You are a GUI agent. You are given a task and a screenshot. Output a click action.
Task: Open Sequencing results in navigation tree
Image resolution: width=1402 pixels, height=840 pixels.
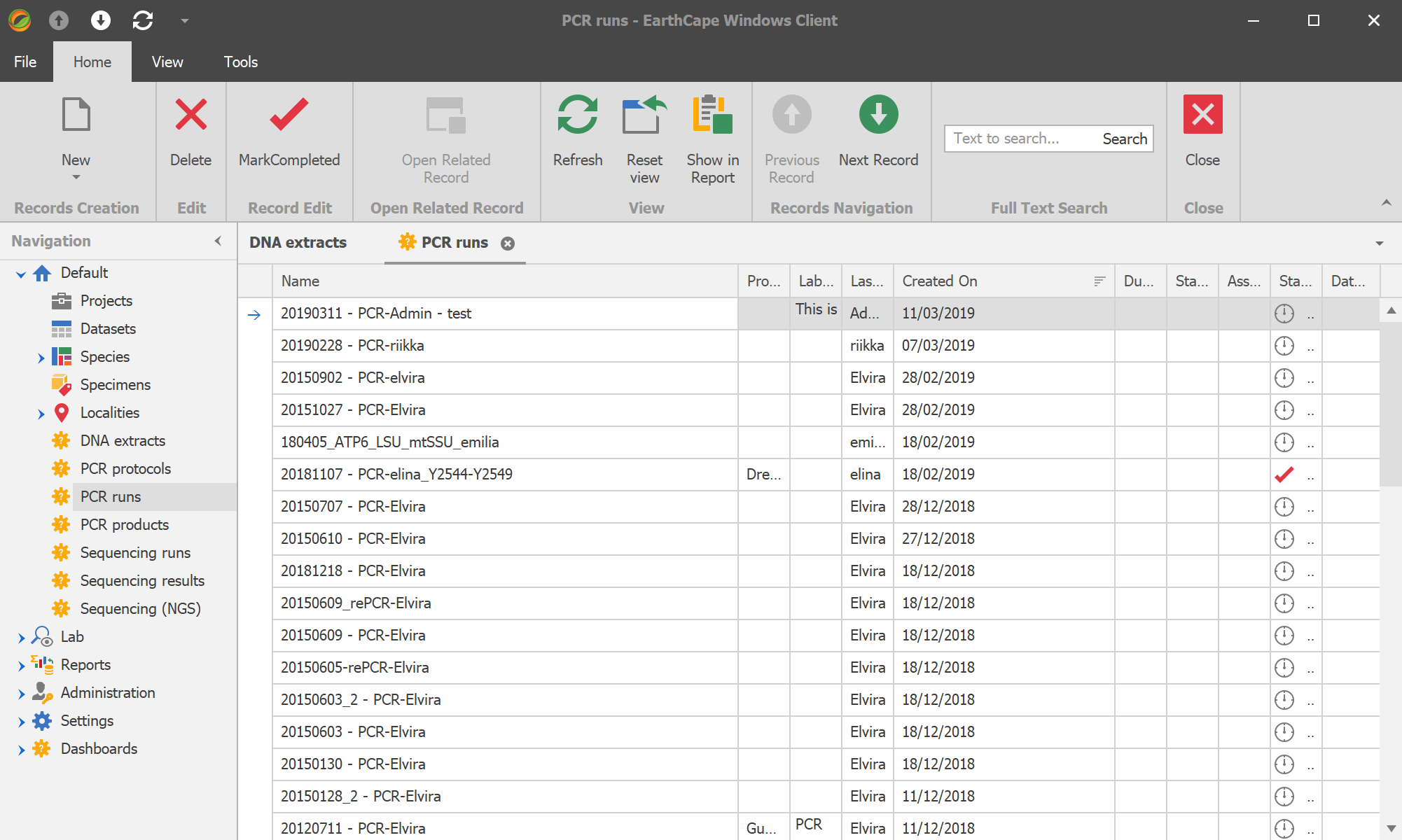point(142,580)
